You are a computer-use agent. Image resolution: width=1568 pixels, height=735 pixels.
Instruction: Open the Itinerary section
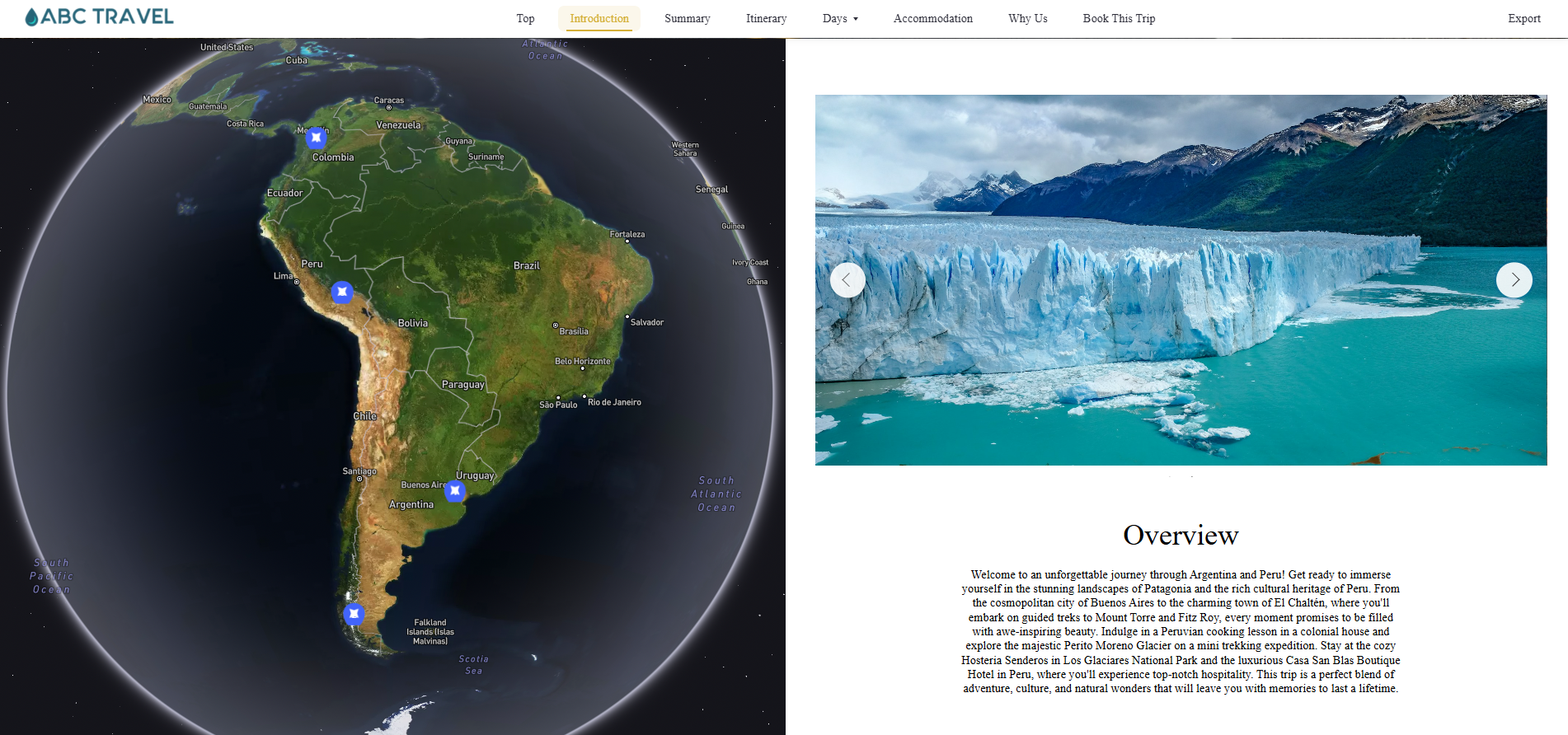(767, 18)
